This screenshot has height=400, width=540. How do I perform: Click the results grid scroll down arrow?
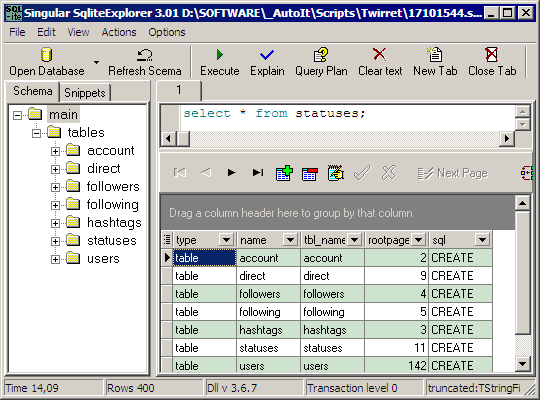pyautogui.click(x=522, y=364)
